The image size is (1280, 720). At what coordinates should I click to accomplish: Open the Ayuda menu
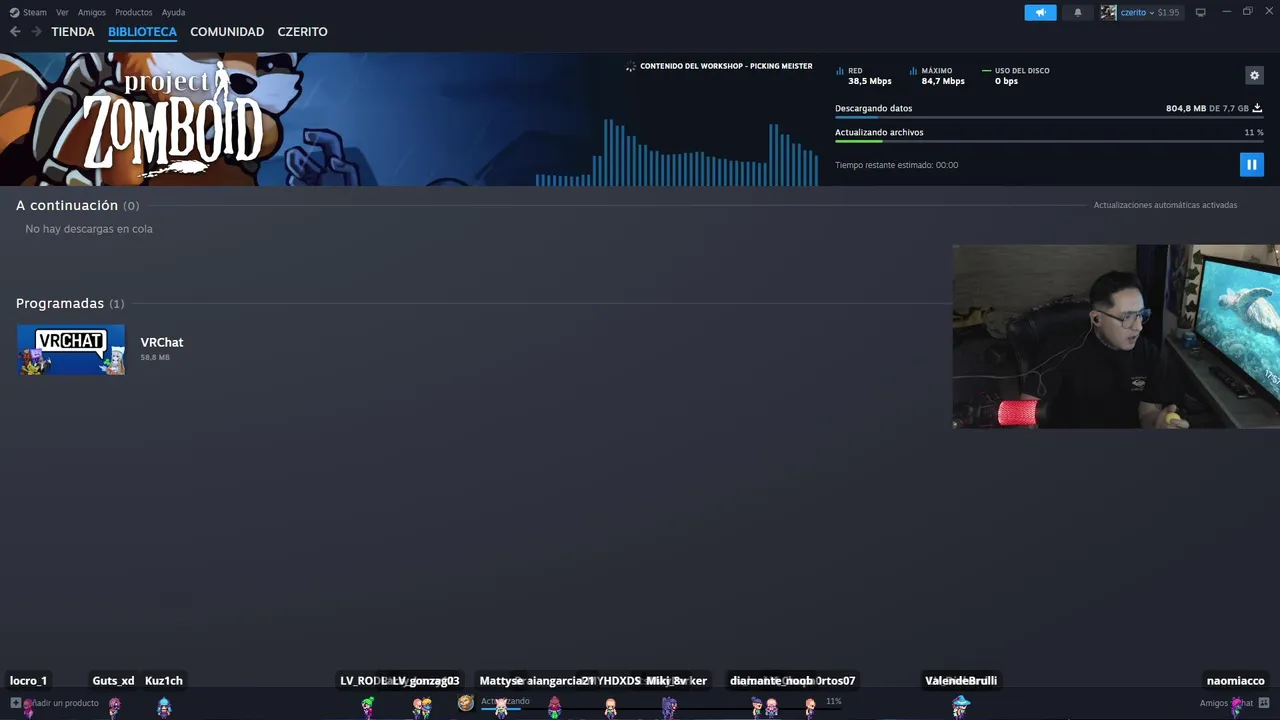[173, 12]
